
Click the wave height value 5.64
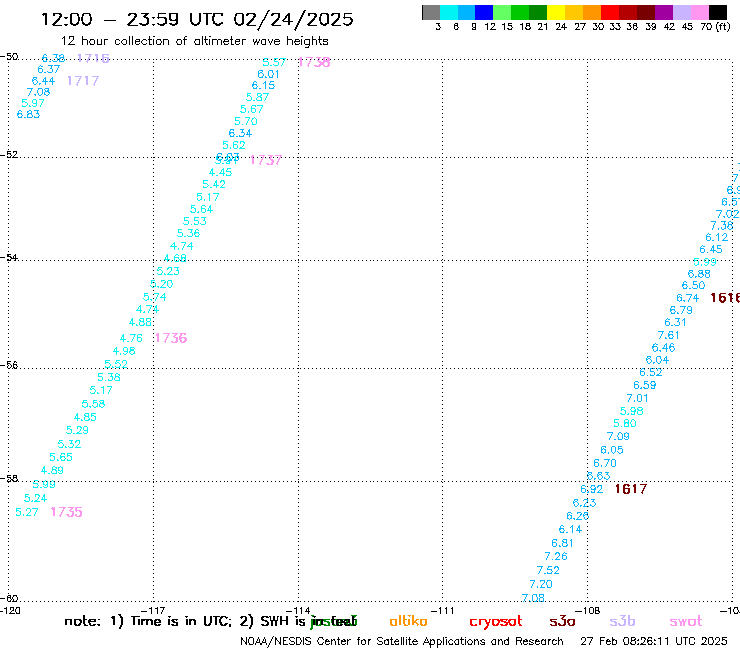[202, 209]
